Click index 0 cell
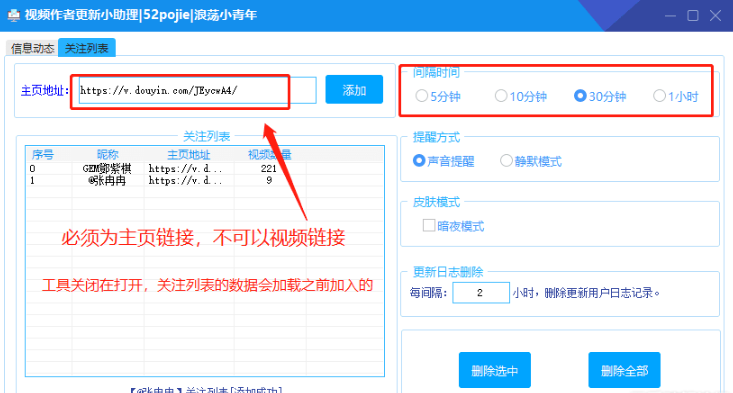 32,168
